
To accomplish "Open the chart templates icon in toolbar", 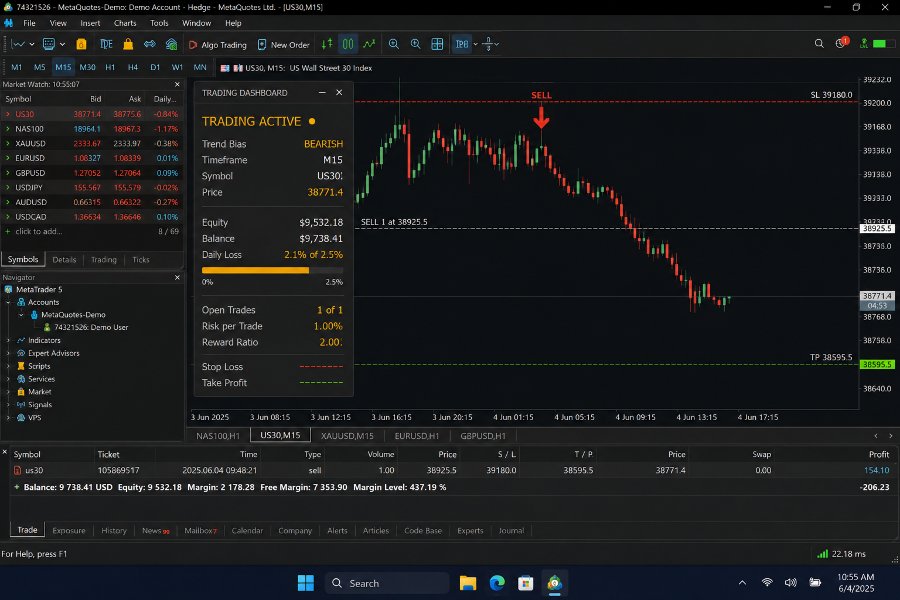I will 49,44.
